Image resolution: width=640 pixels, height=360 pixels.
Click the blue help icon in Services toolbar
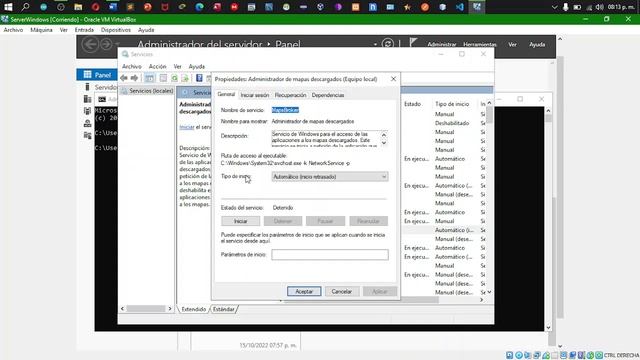199,78
